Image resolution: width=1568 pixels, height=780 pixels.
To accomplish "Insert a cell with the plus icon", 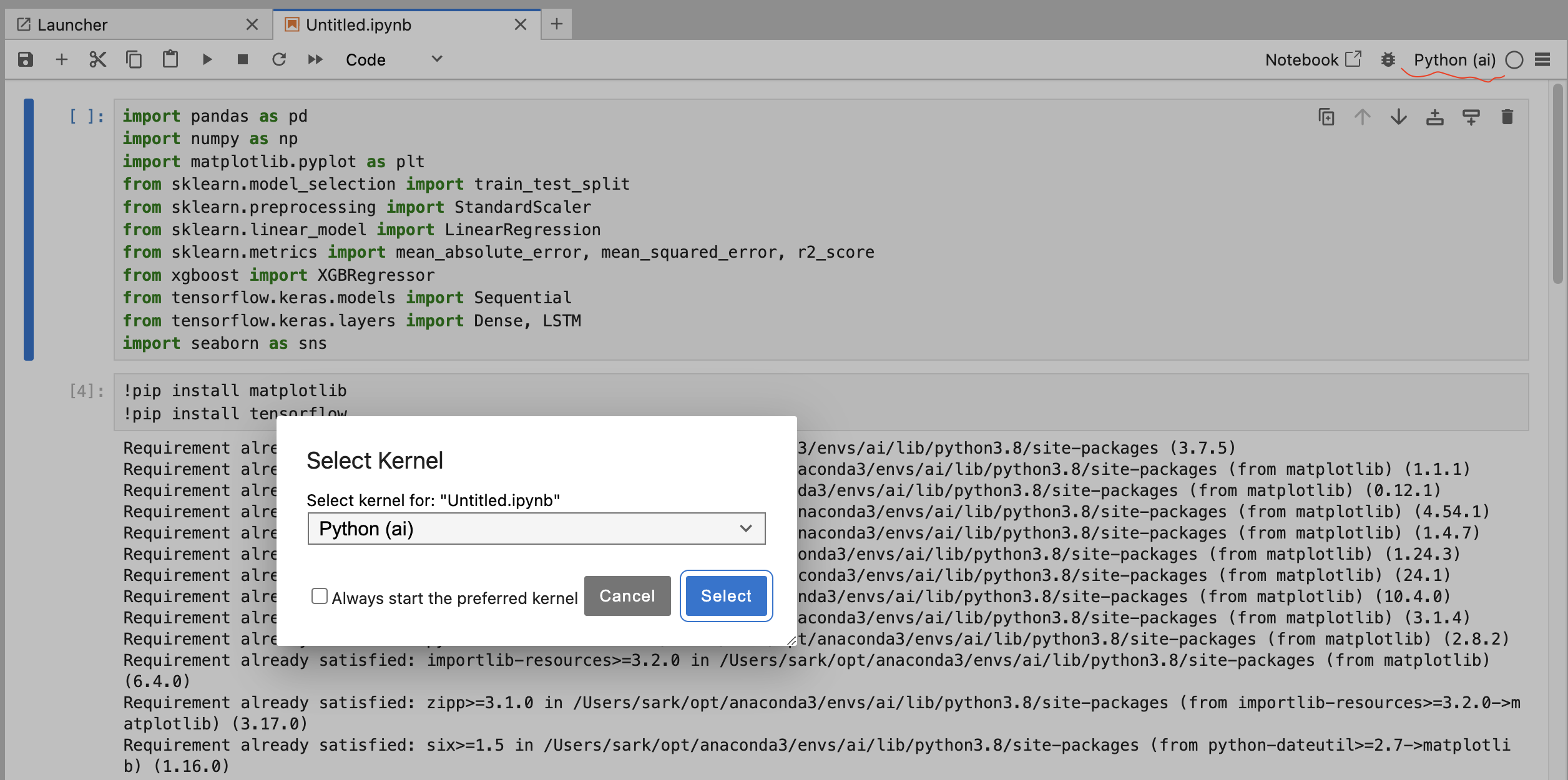I will click(61, 59).
